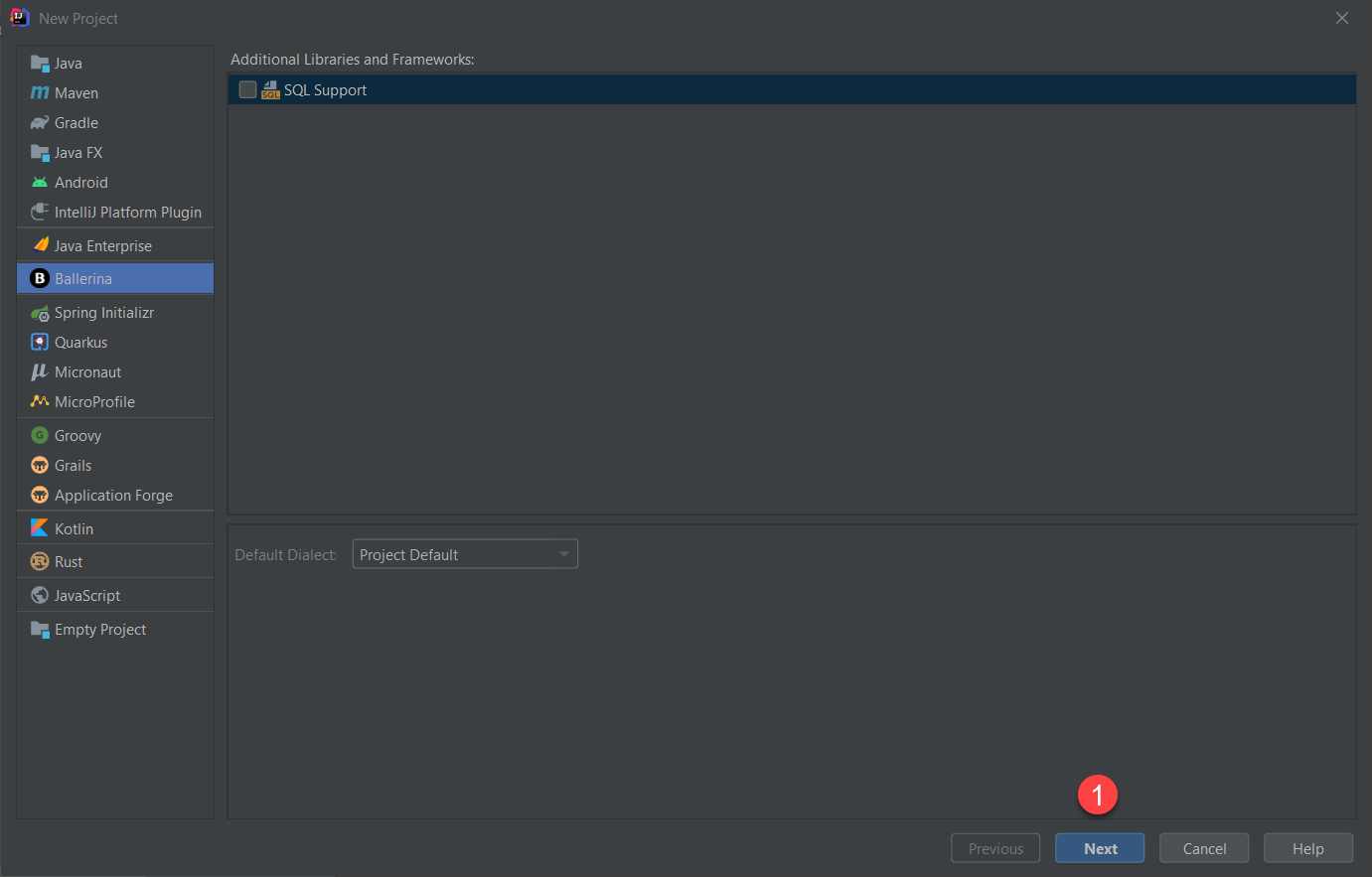Pick Micronaut label text

pos(88,372)
